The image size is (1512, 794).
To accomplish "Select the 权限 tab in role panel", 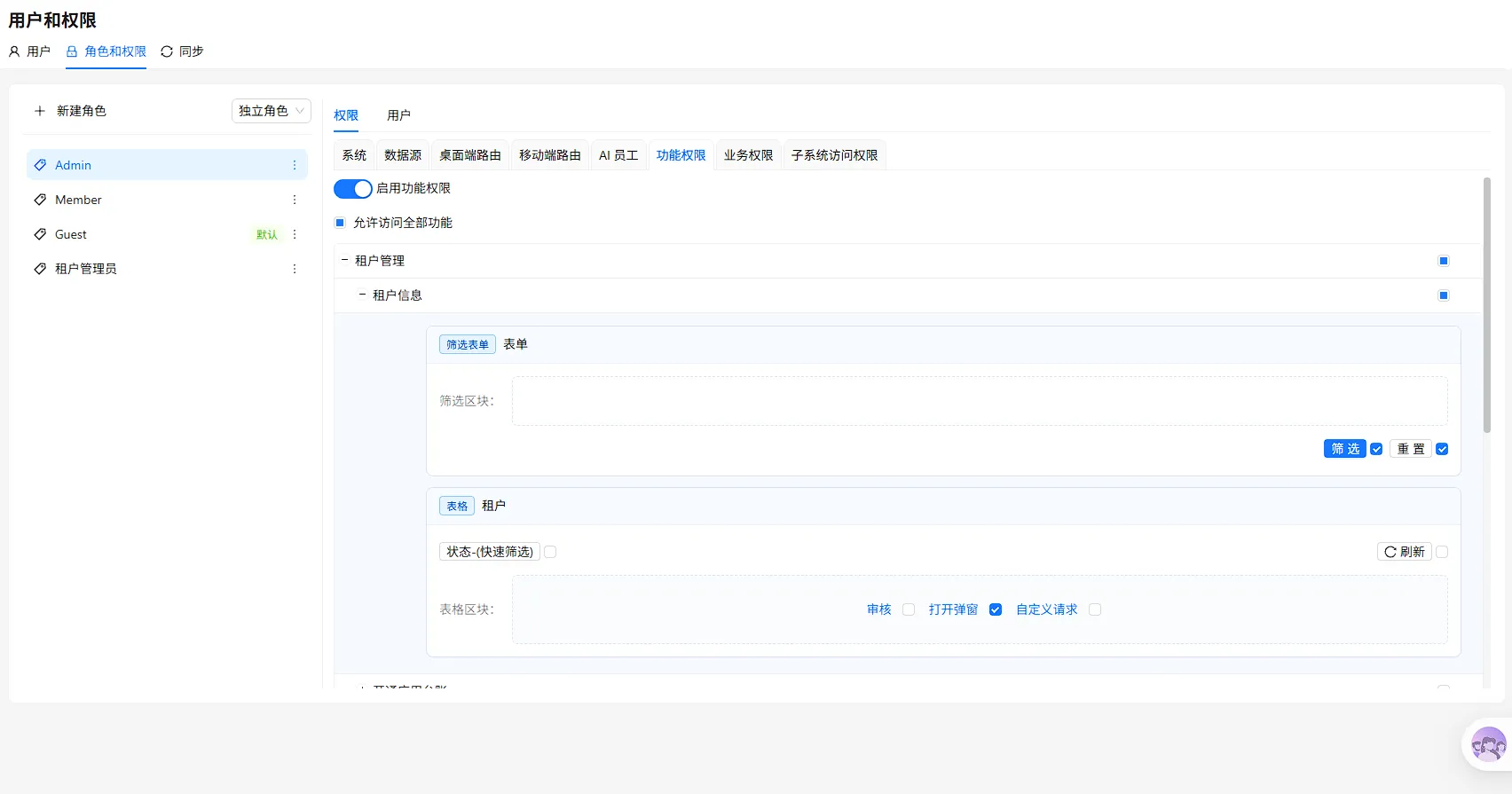I will click(346, 115).
